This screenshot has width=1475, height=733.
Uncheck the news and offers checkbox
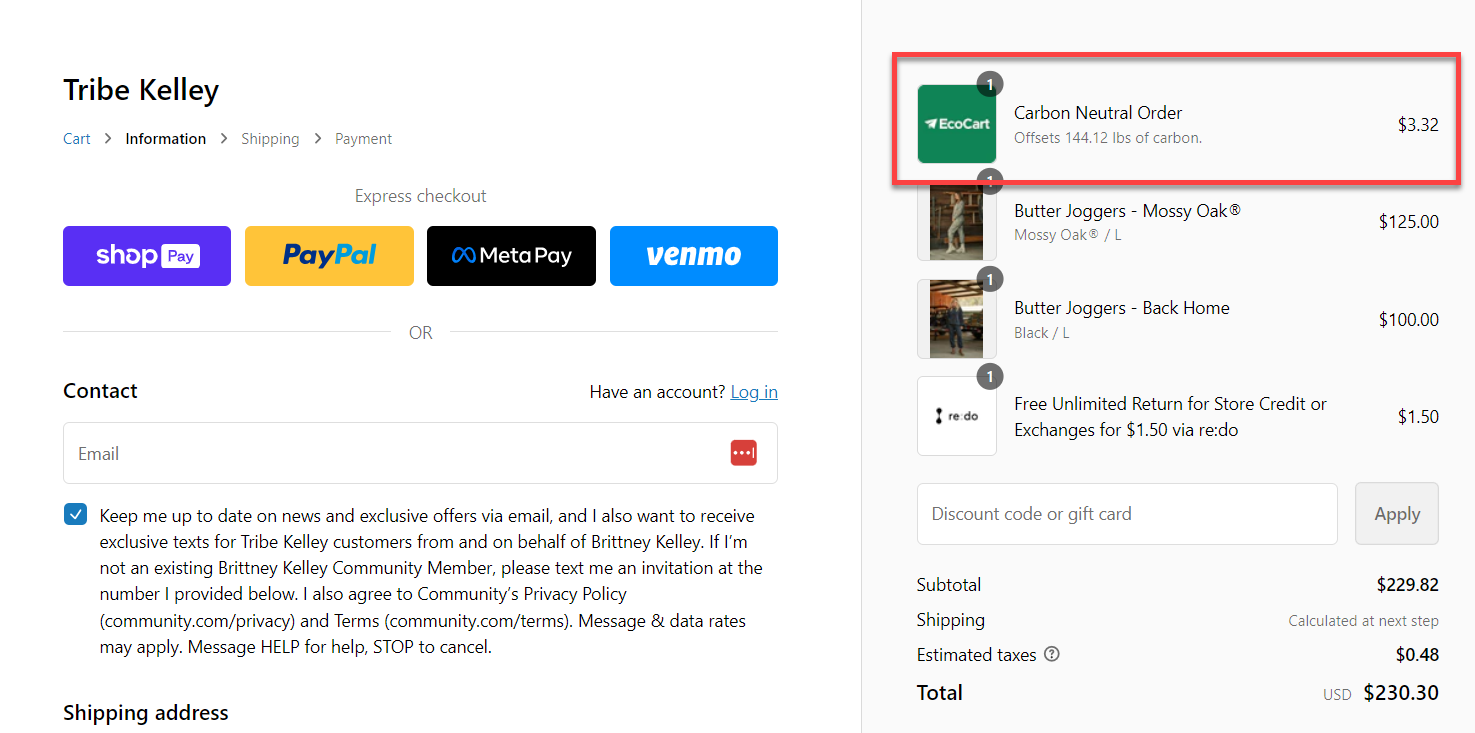(75, 515)
